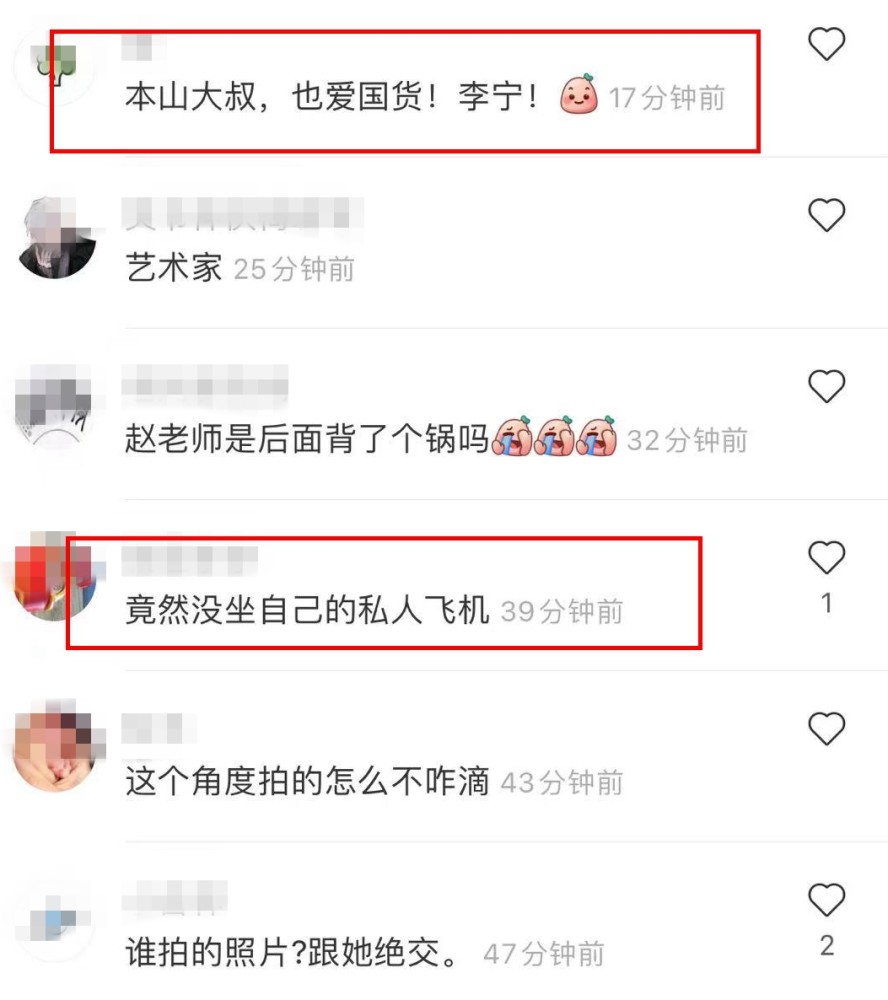Viewport: 888px width, 1000px height.
Task: Like the 李宁 national goods comment
Action: click(x=827, y=44)
